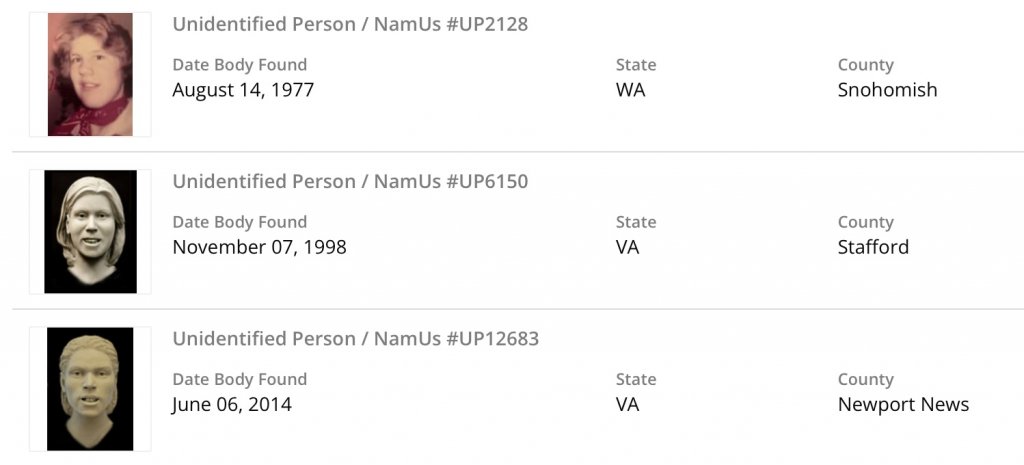This screenshot has width=1024, height=465.
Task: Click the date August 14, 1977
Action: (x=243, y=90)
